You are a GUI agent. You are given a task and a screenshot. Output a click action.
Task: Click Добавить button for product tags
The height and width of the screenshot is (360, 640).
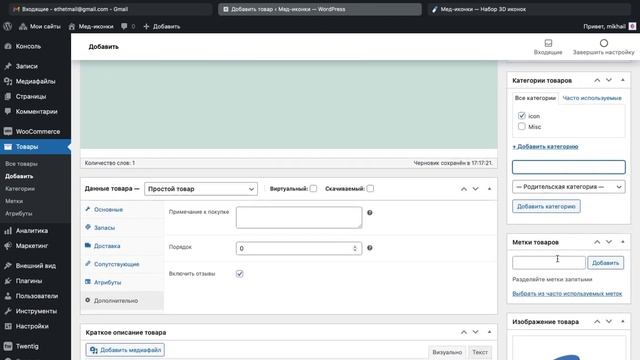[606, 263]
